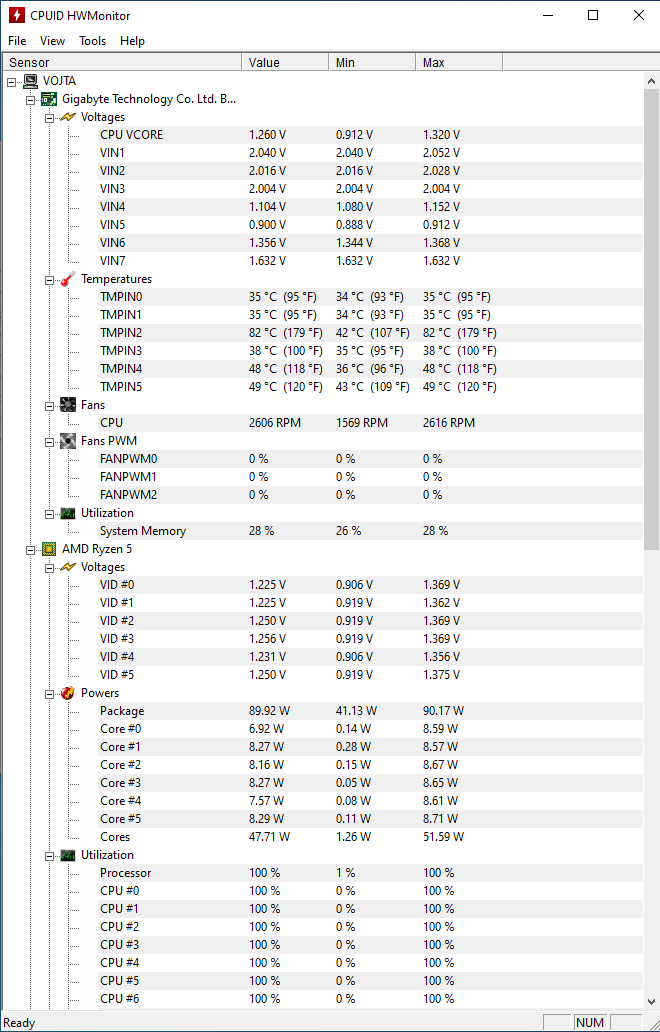Click the VOJTA computer icon

pyautogui.click(x=30, y=81)
